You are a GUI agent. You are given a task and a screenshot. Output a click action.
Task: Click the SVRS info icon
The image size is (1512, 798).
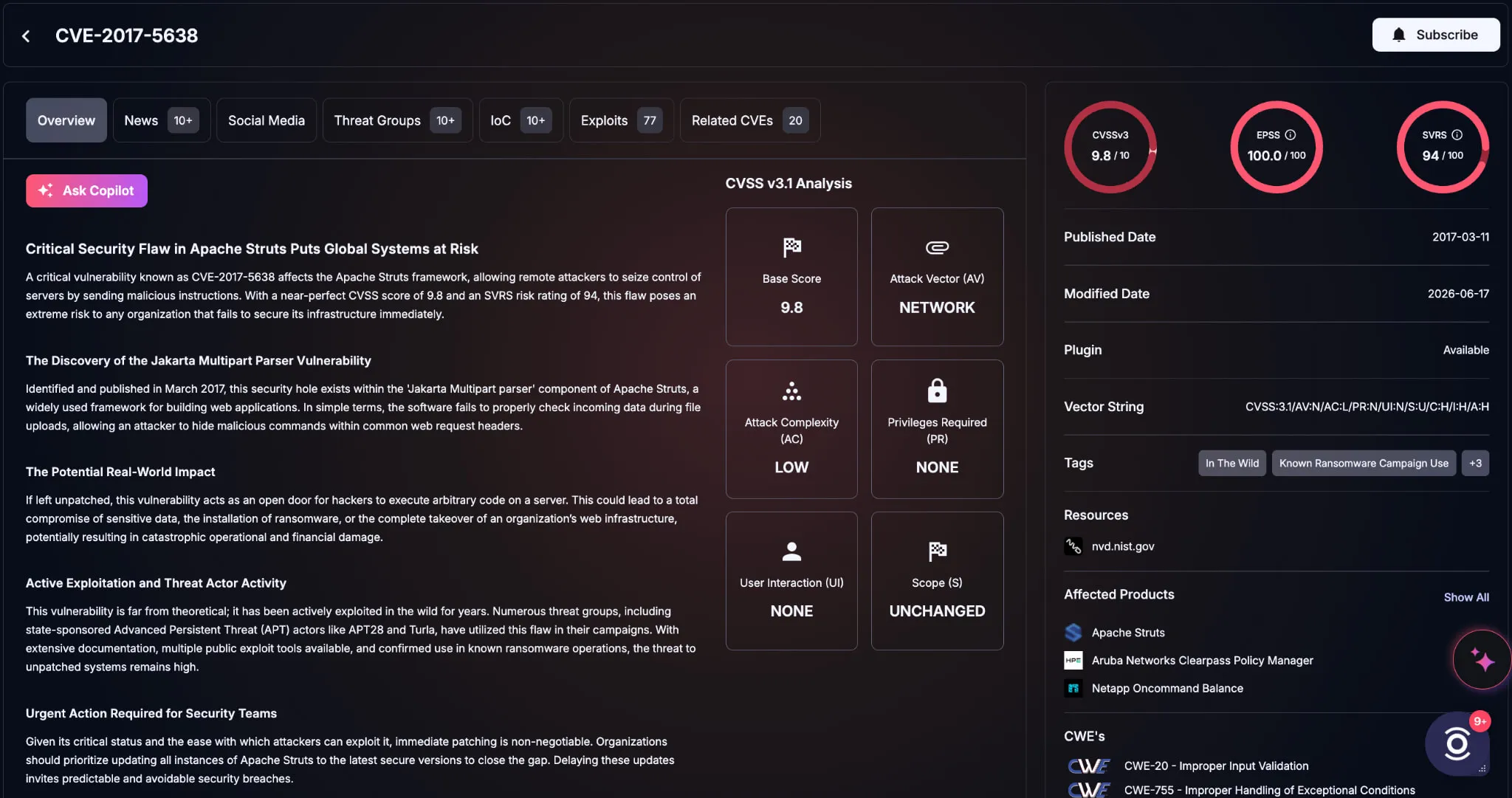[1457, 135]
